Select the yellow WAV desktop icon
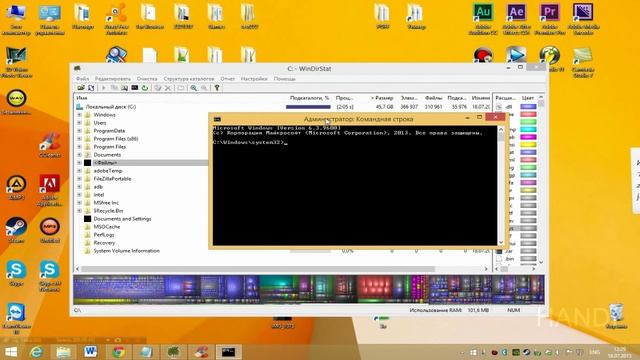This screenshot has height=360, width=640. [x=16, y=102]
